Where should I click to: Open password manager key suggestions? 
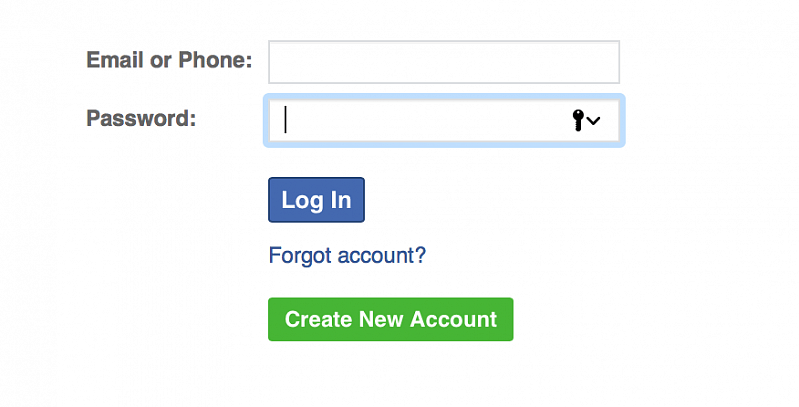pyautogui.click(x=585, y=121)
